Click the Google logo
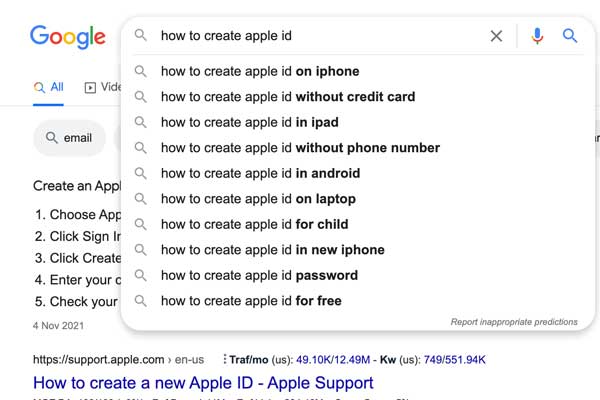The image size is (600, 400). click(x=68, y=37)
